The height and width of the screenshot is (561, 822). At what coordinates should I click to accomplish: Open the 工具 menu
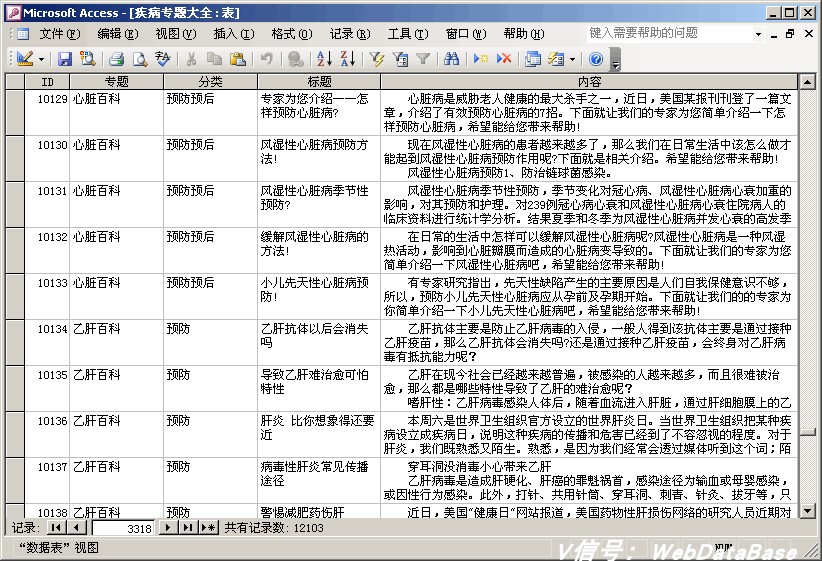tap(408, 34)
